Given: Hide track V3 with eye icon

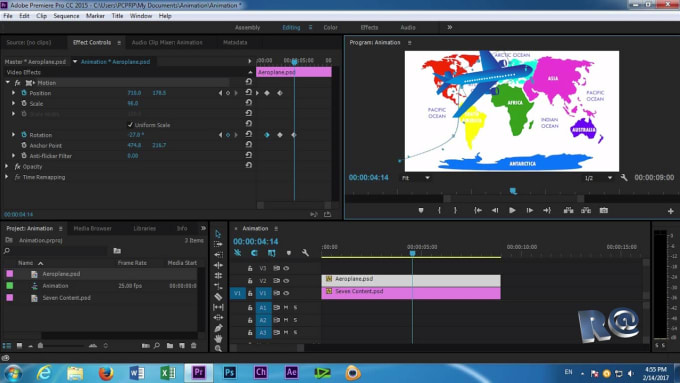Looking at the screenshot, I should click(286, 268).
